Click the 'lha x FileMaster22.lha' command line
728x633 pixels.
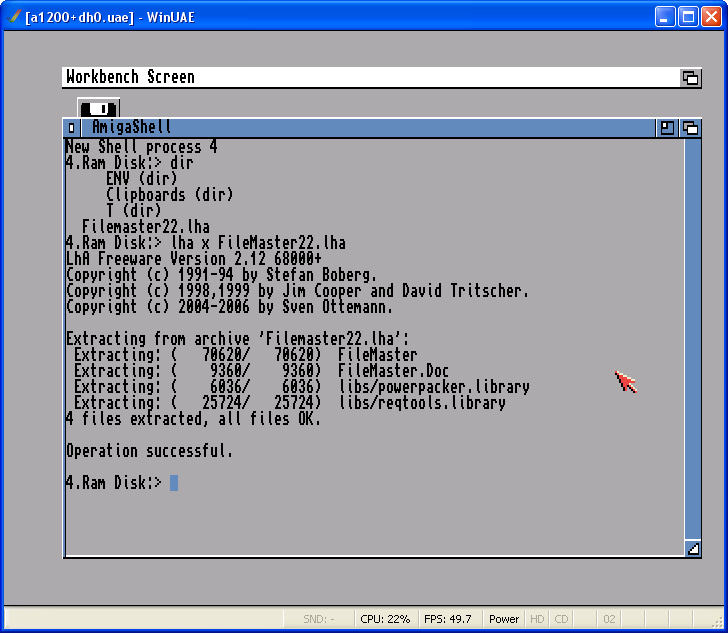259,242
